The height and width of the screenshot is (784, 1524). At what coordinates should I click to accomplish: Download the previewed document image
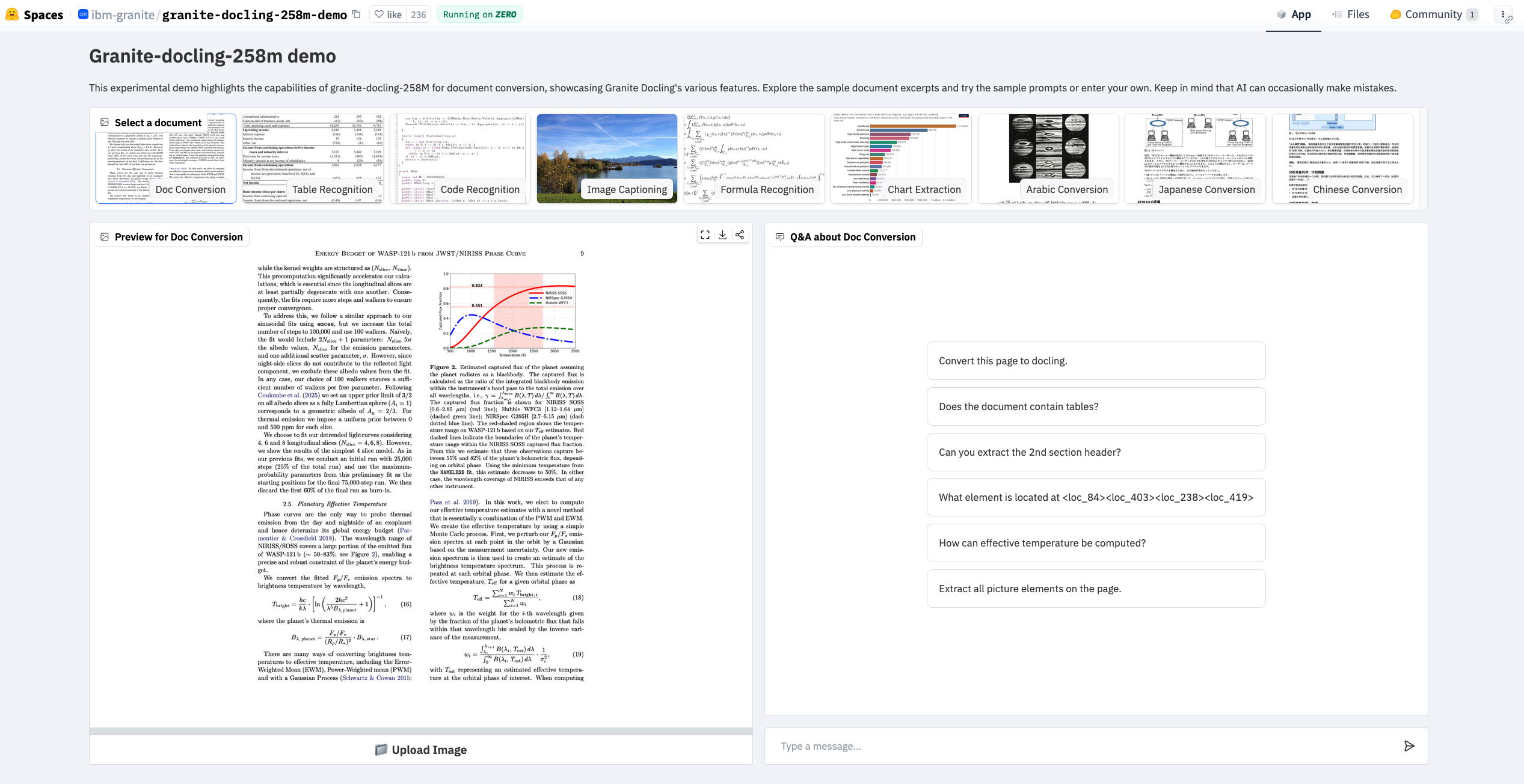pyautogui.click(x=722, y=235)
